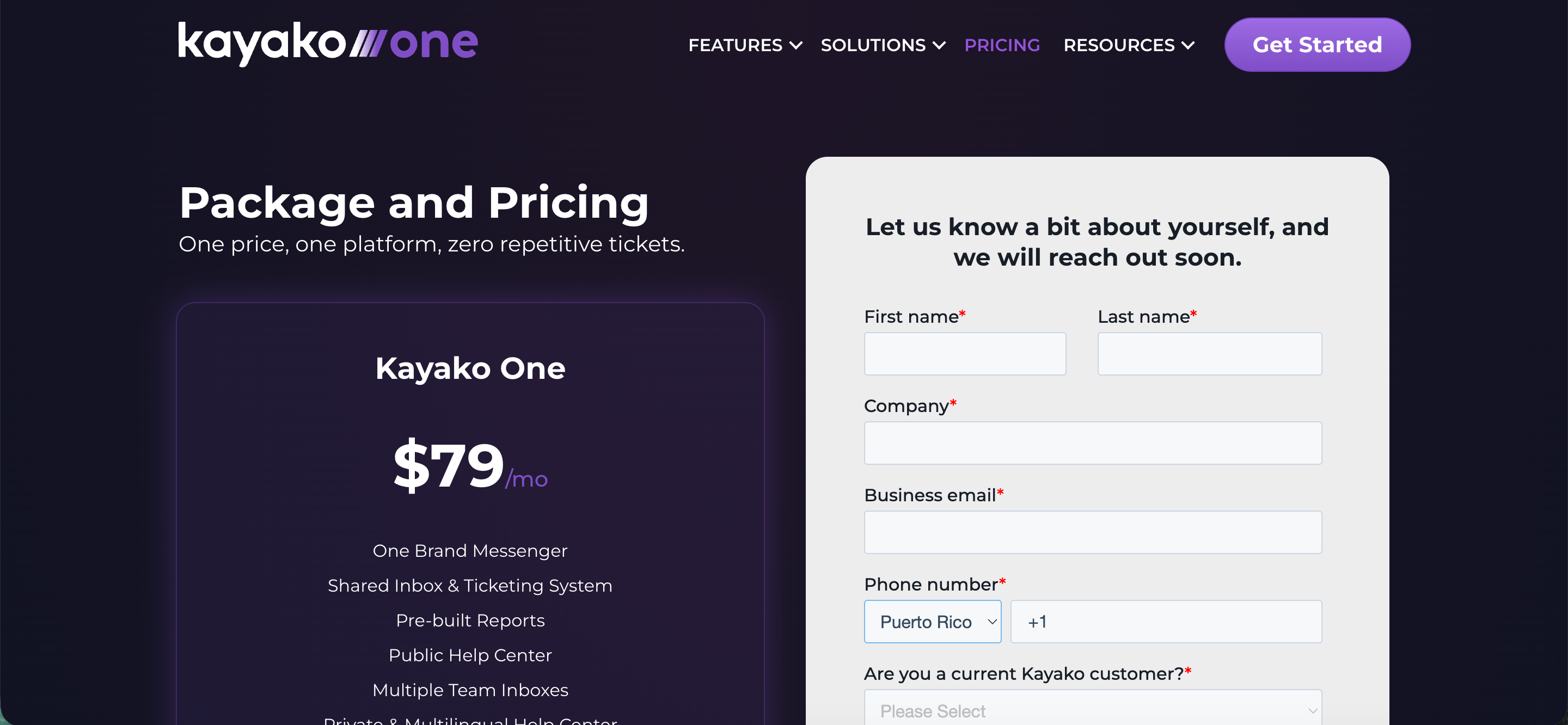Go to the Pricing page
Image resolution: width=1568 pixels, height=725 pixels.
pyautogui.click(x=1002, y=46)
